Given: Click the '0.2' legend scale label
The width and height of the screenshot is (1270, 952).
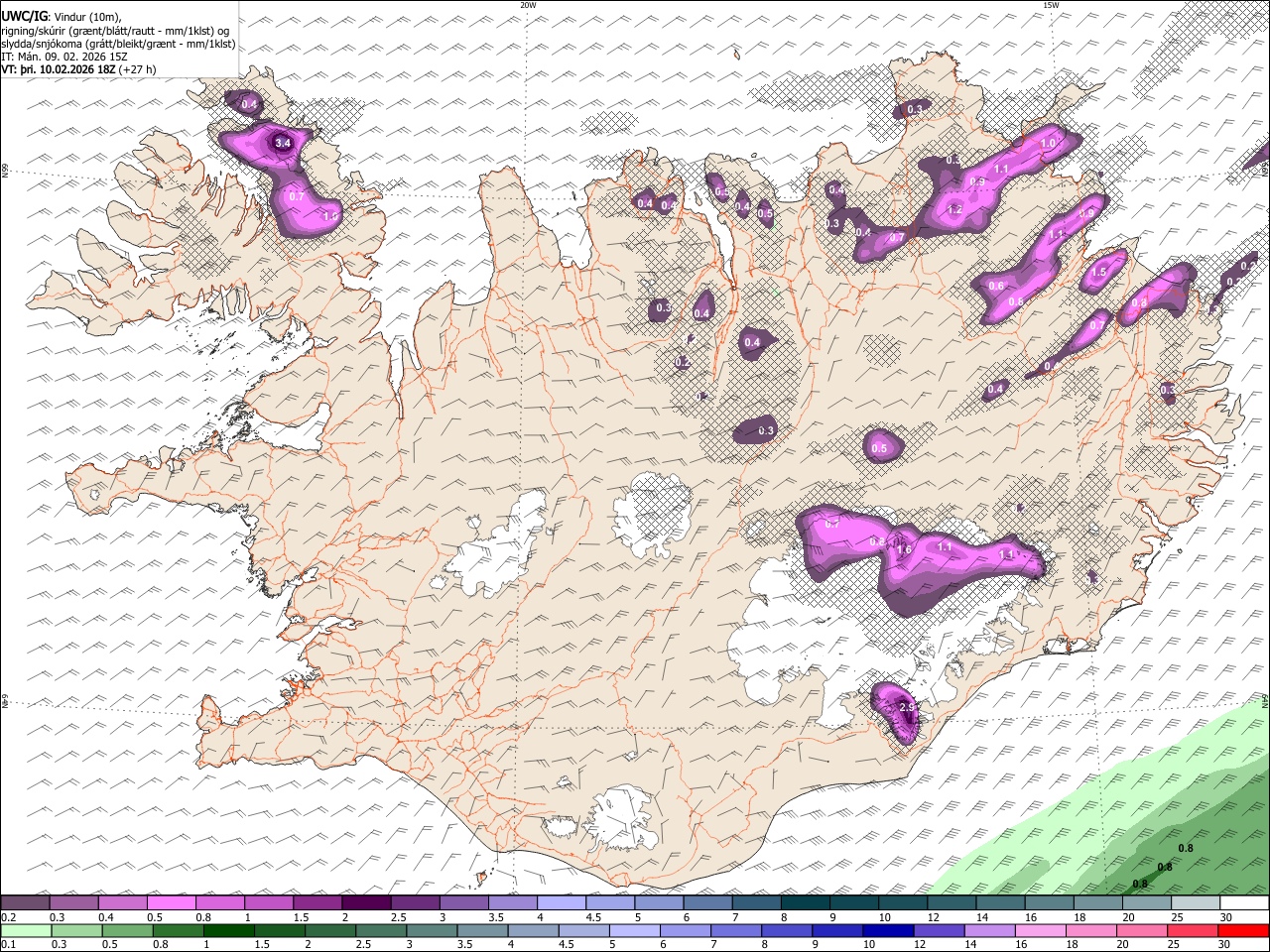Looking at the screenshot, I should [8, 917].
